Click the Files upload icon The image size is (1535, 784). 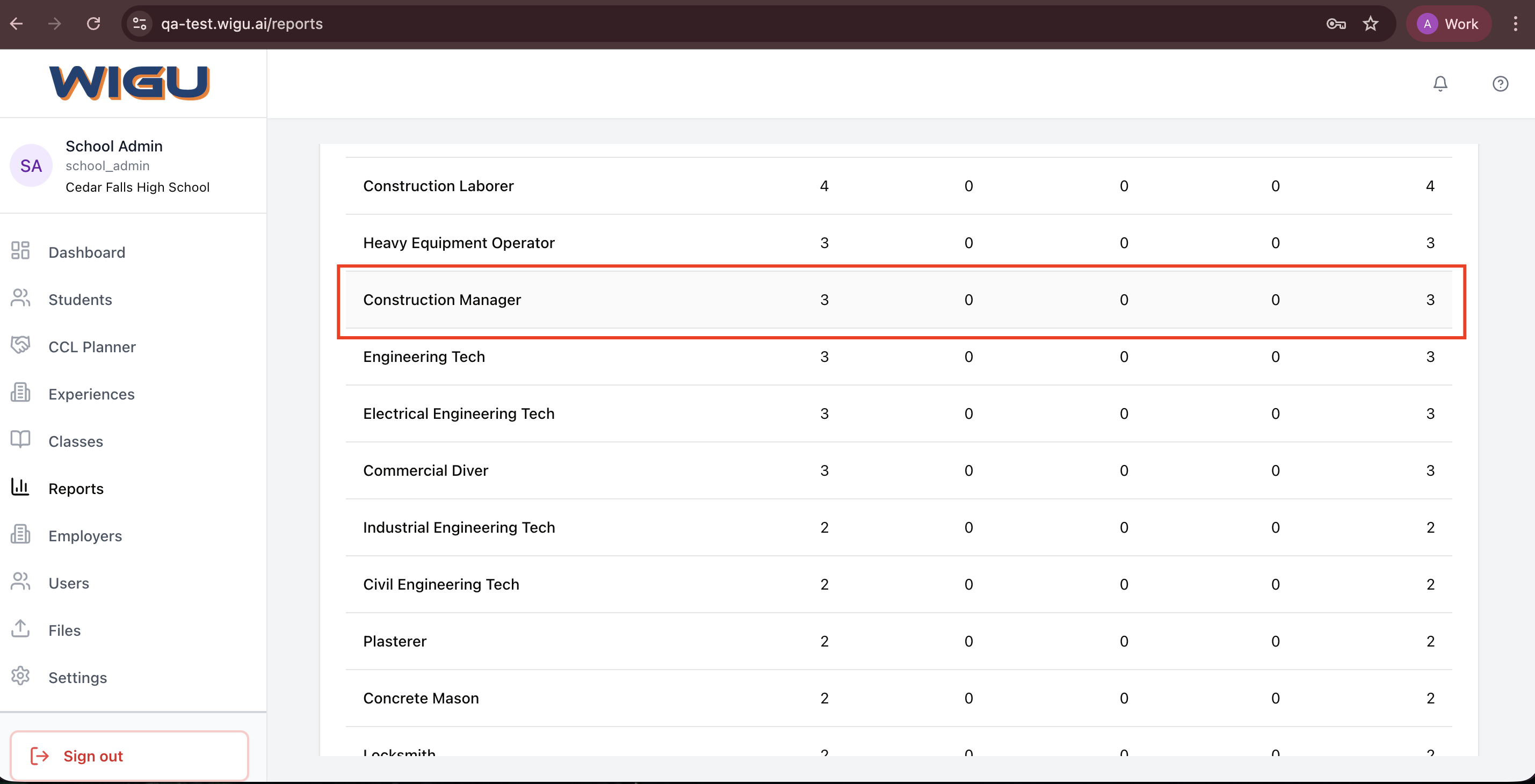(x=20, y=628)
